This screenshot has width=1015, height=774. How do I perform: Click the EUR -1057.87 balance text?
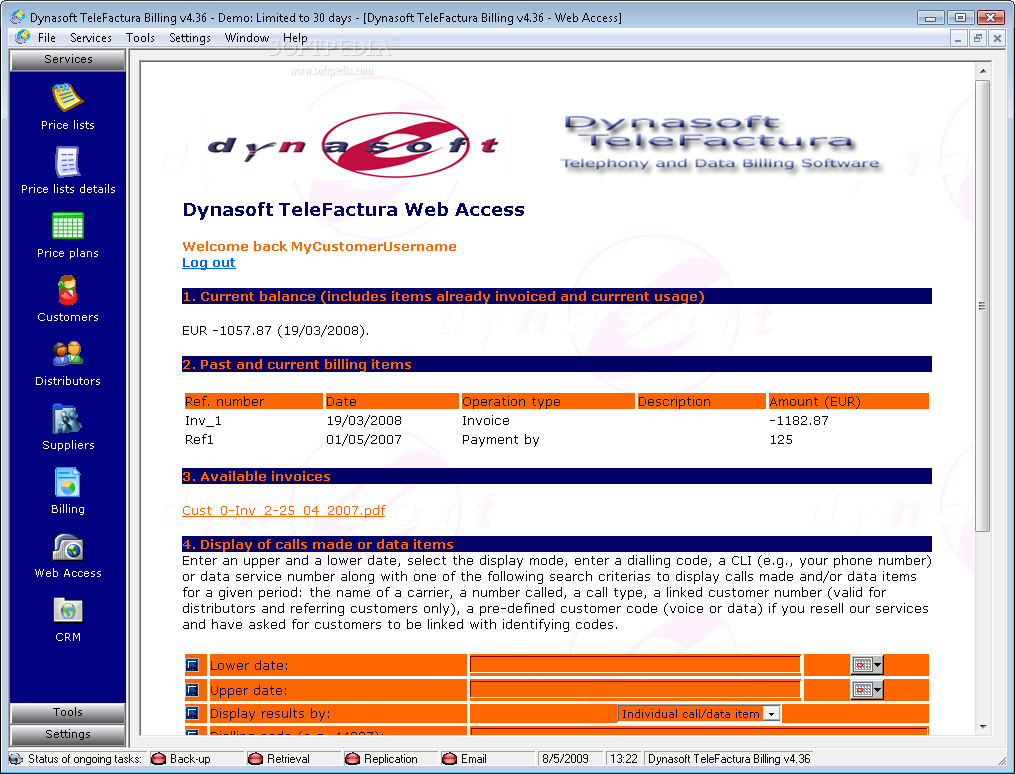[x=275, y=331]
